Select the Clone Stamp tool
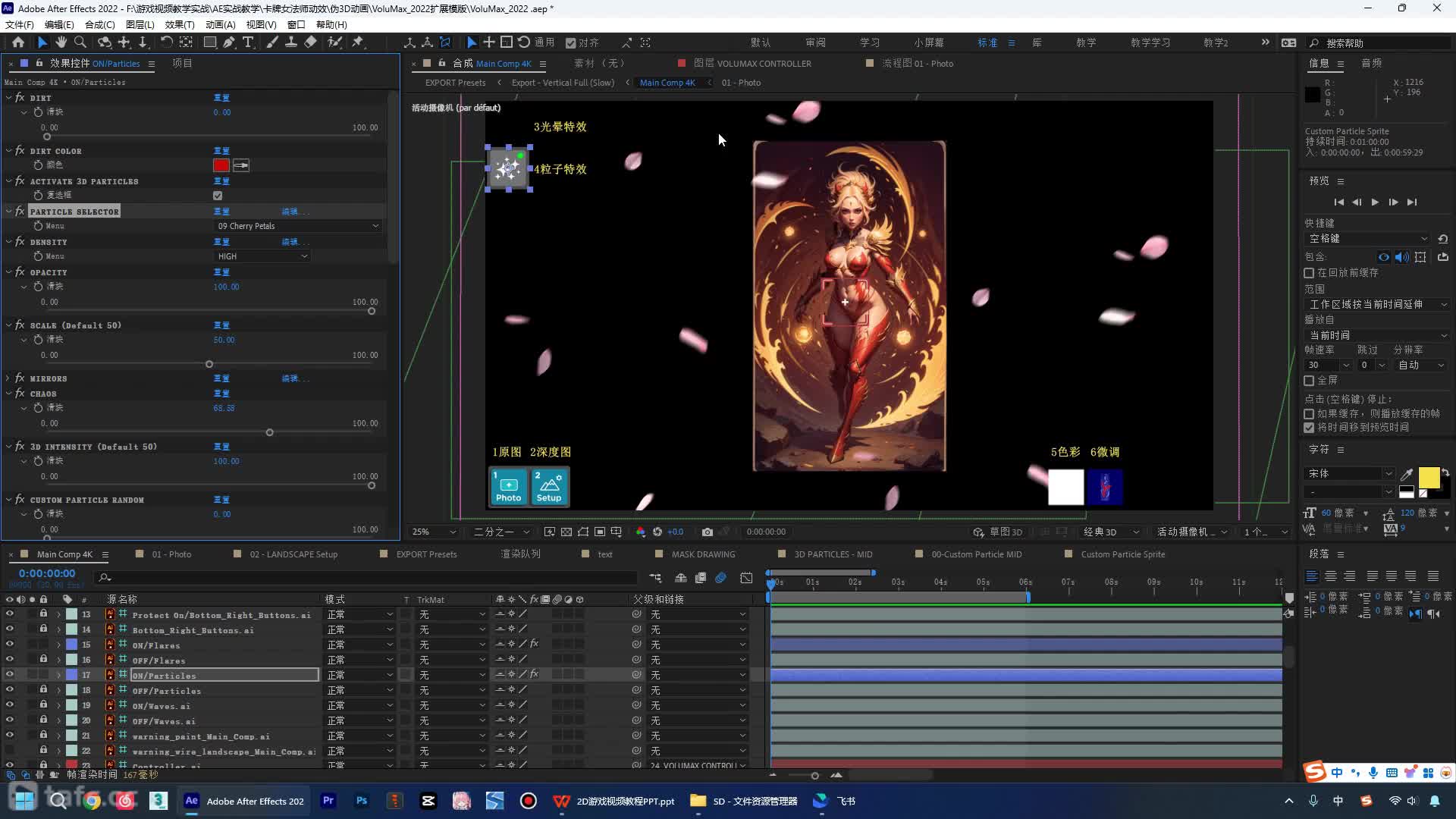This screenshot has width=1456, height=819. [290, 42]
